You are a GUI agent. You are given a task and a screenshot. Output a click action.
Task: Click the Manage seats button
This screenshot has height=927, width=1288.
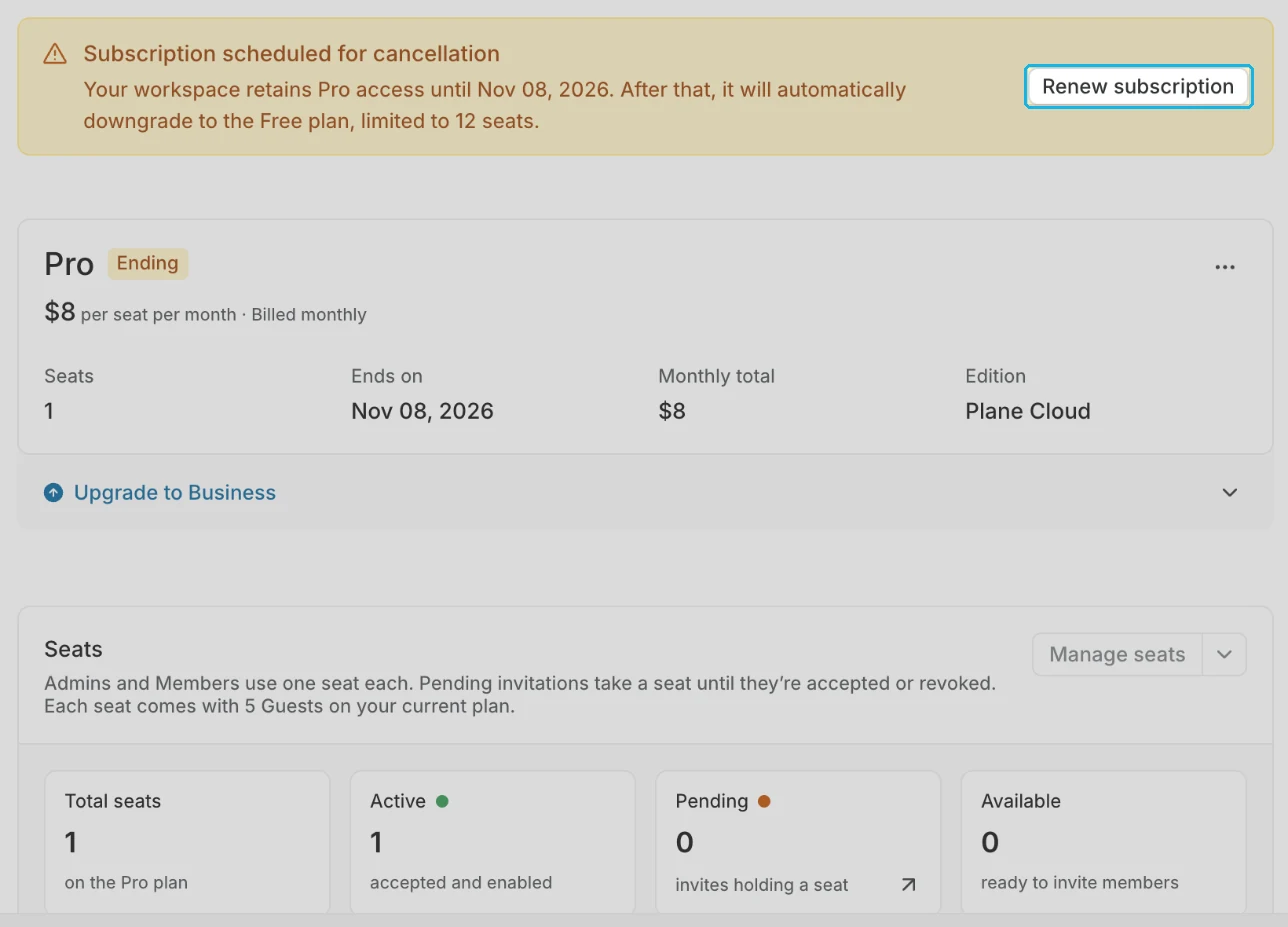(1117, 655)
